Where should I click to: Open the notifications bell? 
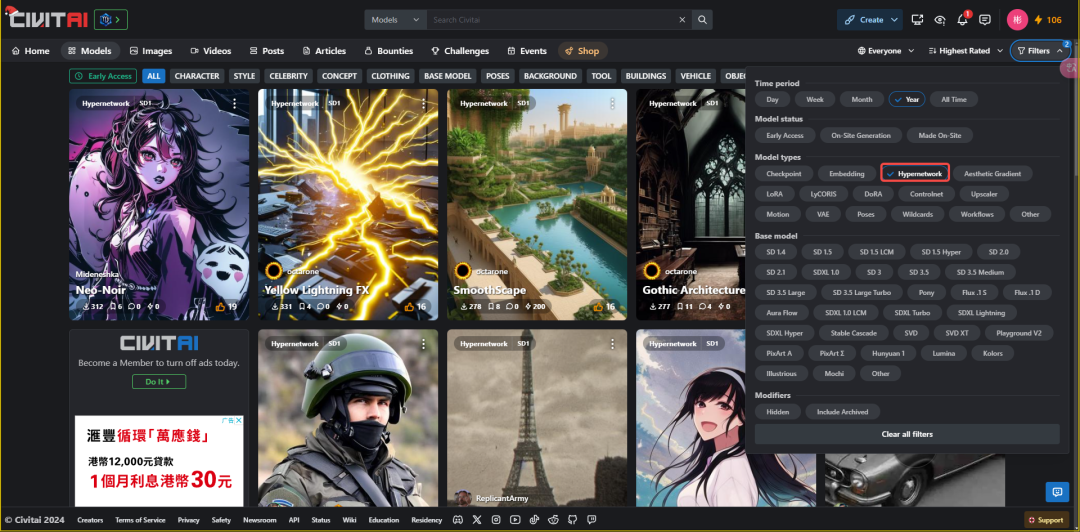click(963, 20)
